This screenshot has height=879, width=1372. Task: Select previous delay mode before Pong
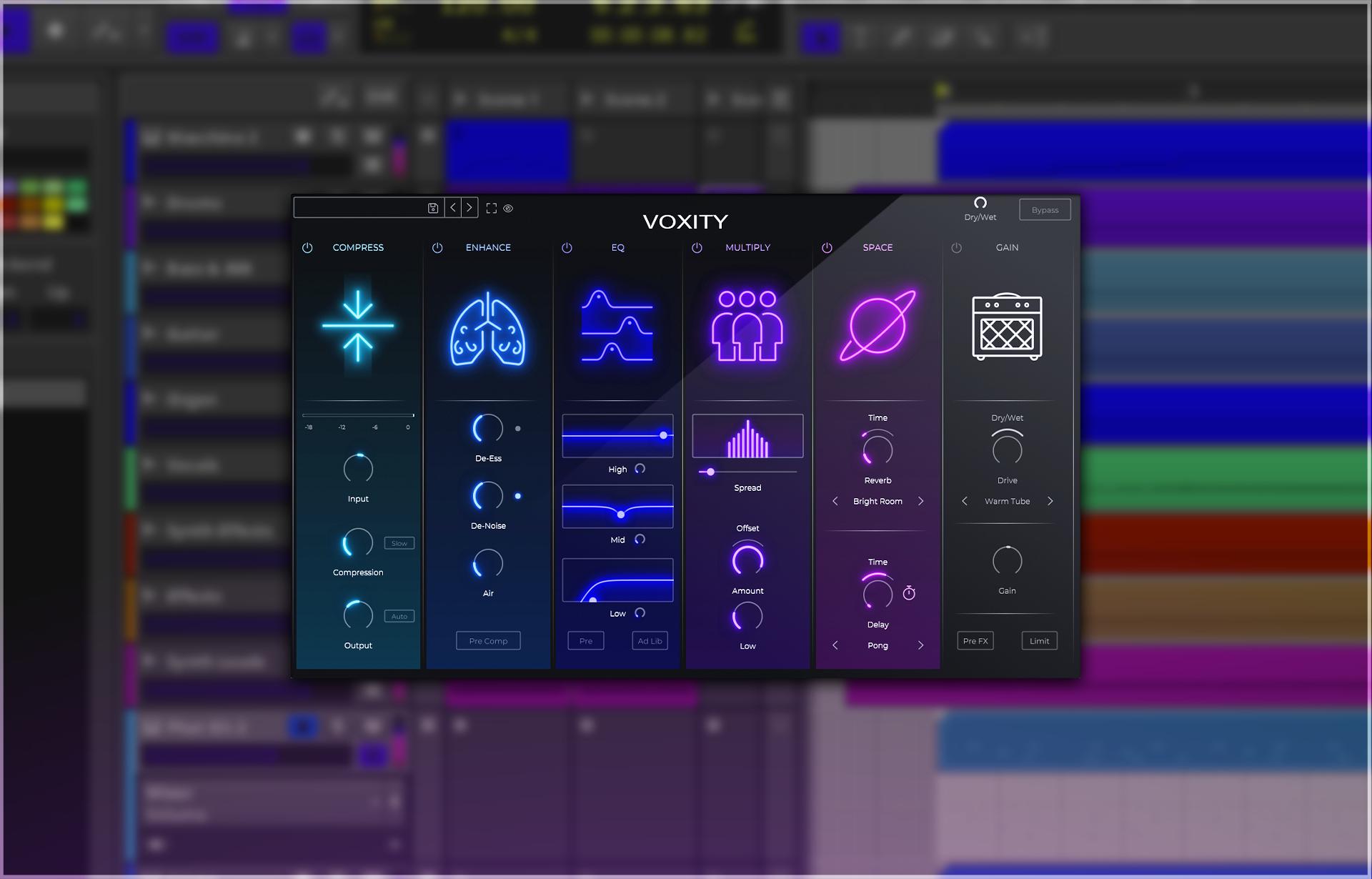click(835, 645)
